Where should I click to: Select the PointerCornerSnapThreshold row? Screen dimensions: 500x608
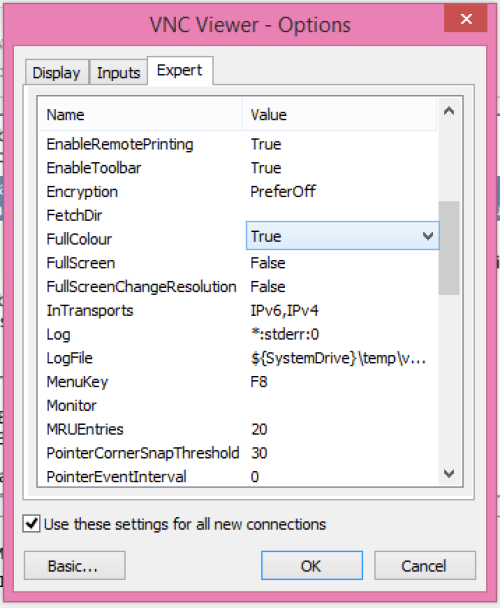pyautogui.click(x=237, y=453)
